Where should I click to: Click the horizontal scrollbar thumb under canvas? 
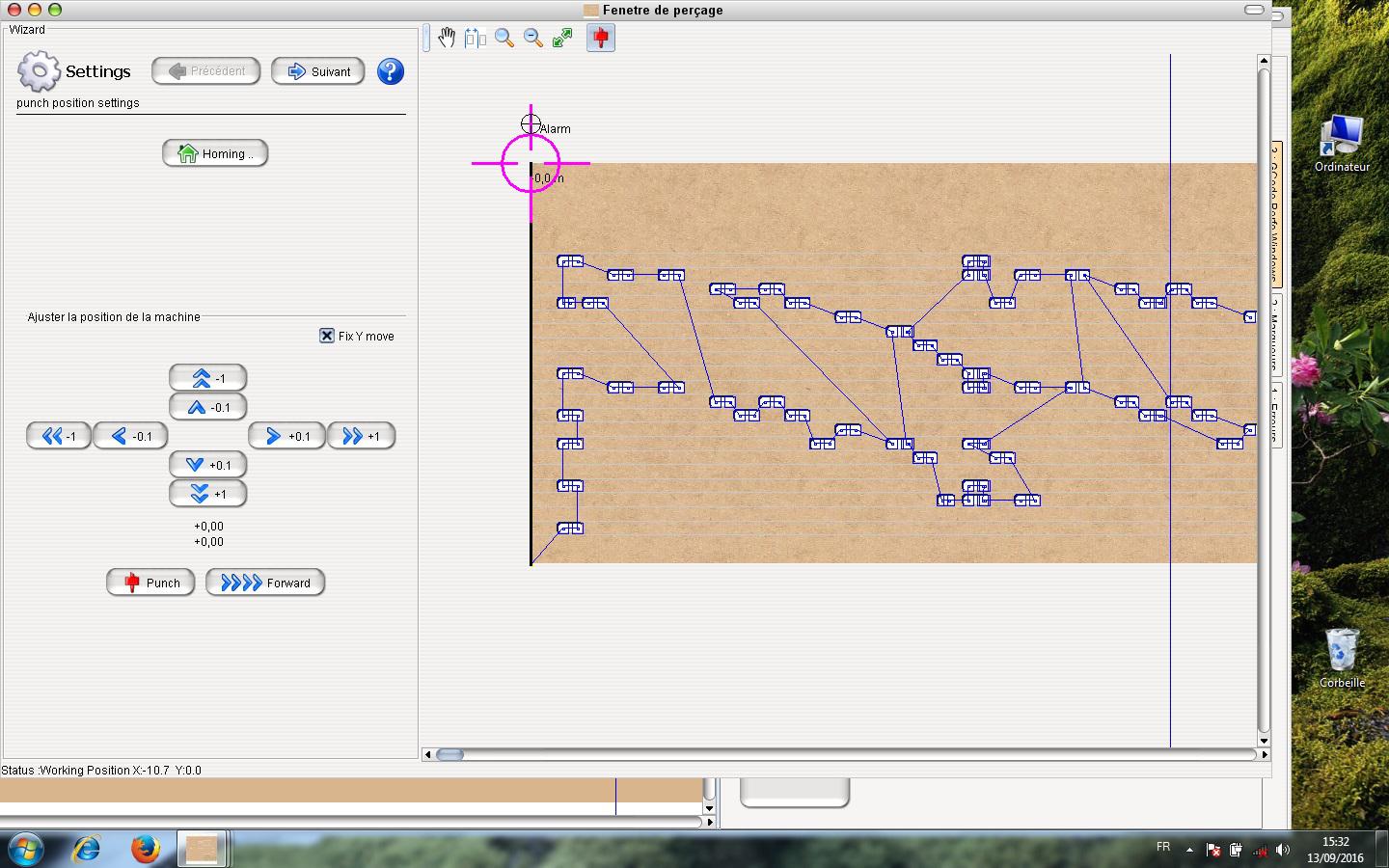click(449, 754)
